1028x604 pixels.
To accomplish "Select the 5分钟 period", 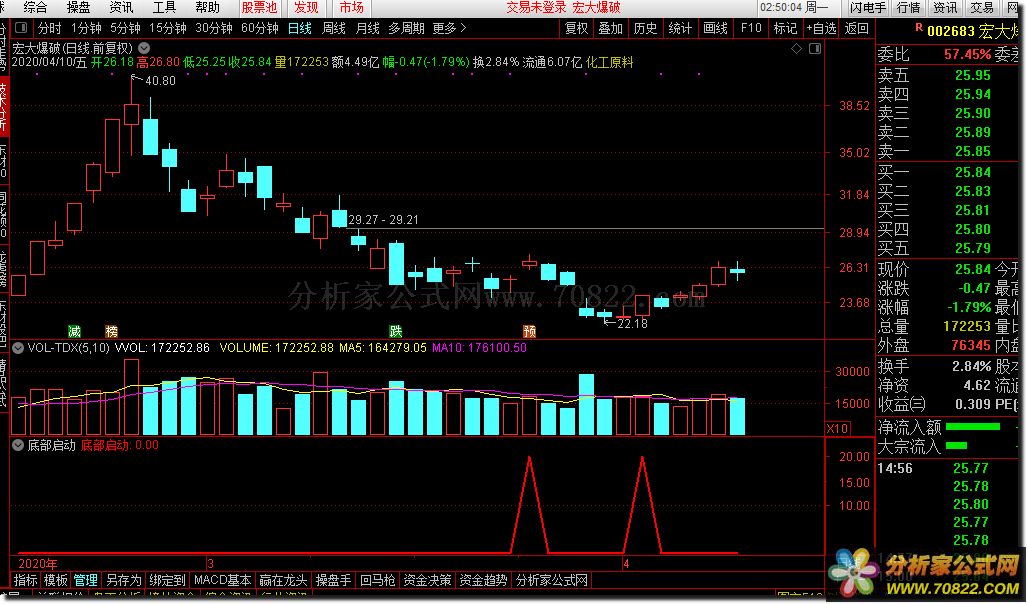I will (x=125, y=28).
